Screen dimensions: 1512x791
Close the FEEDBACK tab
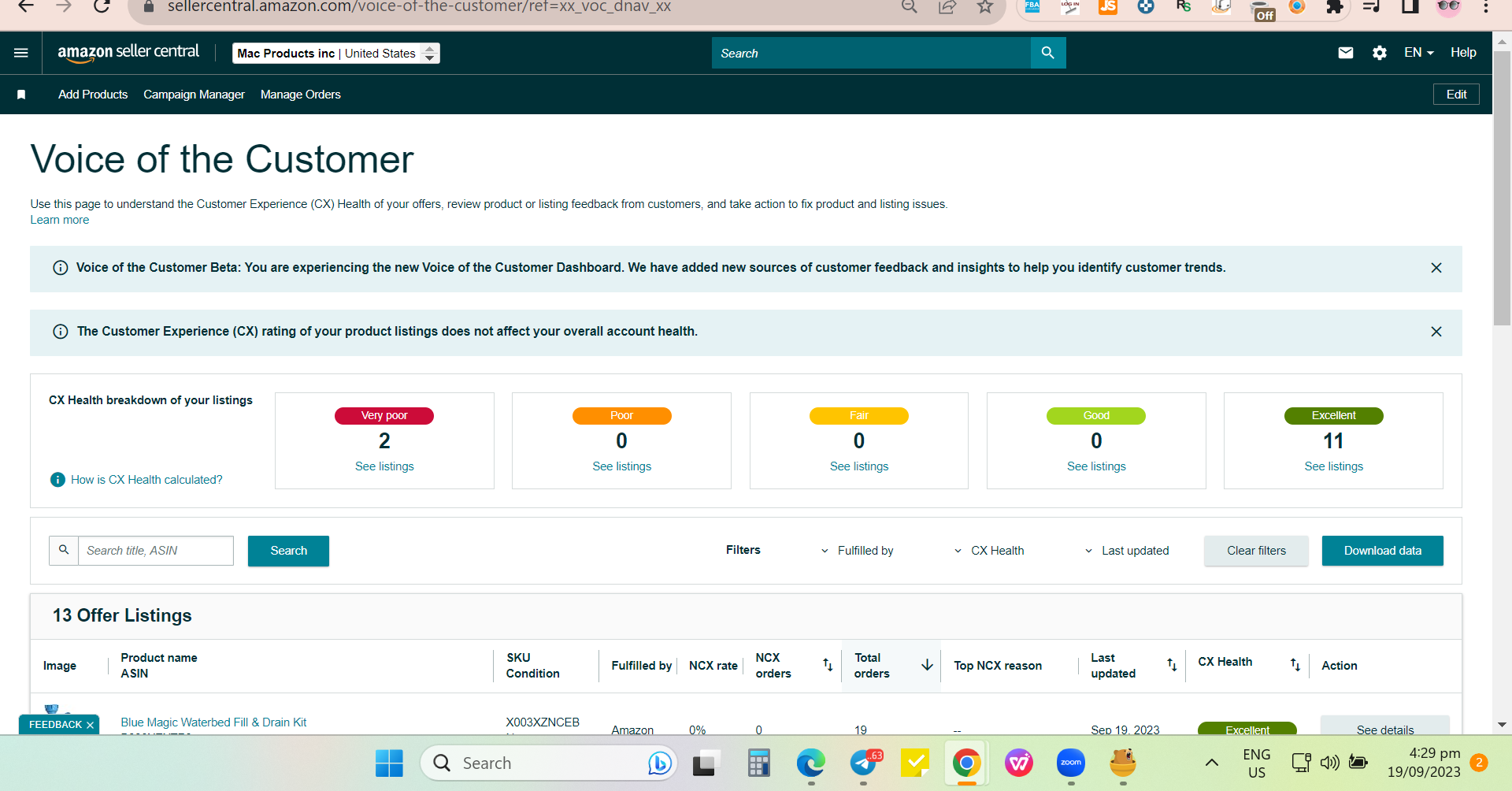point(90,725)
